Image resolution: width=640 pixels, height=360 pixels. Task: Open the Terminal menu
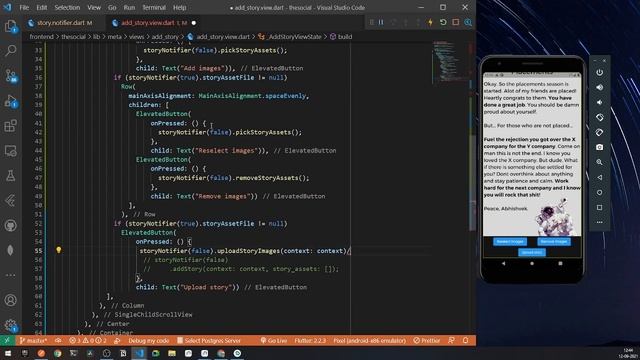pyautogui.click(x=154, y=7)
